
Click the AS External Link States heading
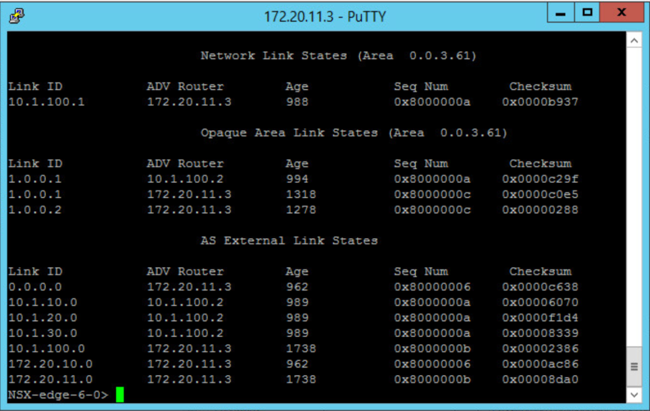click(289, 241)
